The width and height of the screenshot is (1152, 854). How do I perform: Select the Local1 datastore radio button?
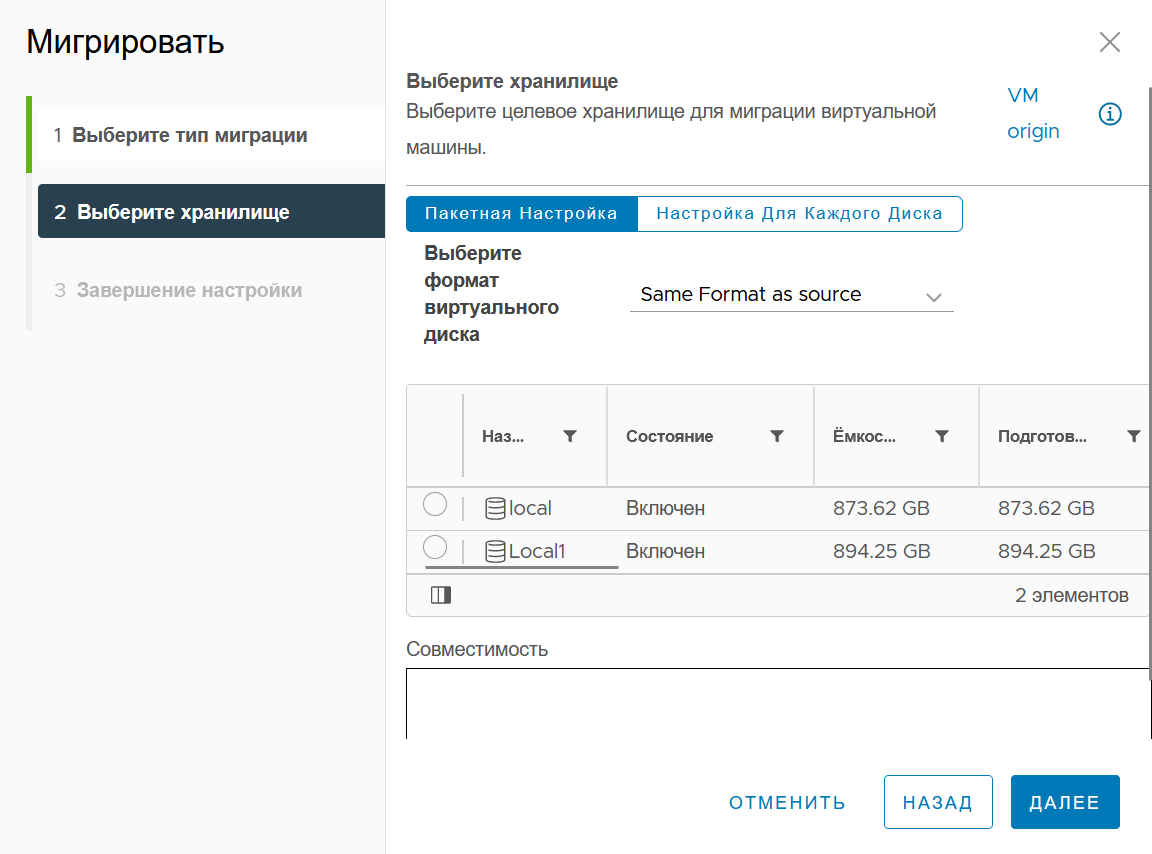point(435,547)
